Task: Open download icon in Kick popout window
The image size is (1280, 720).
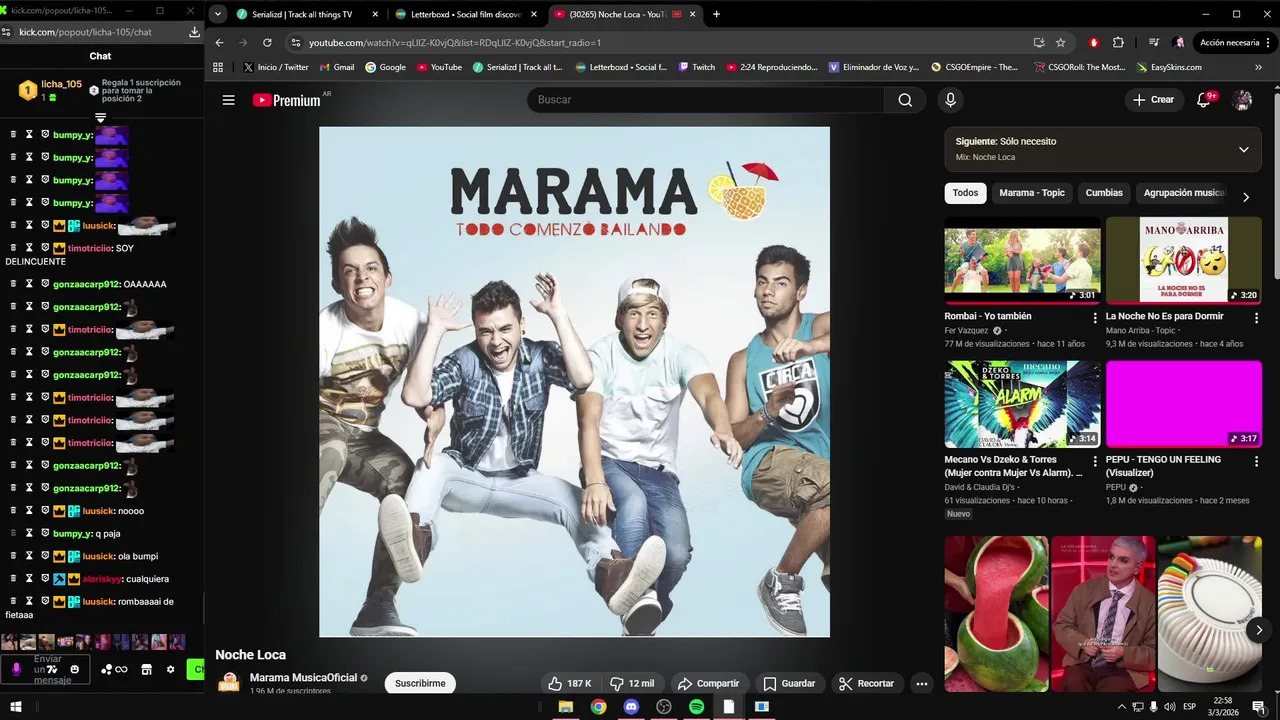Action: (194, 32)
